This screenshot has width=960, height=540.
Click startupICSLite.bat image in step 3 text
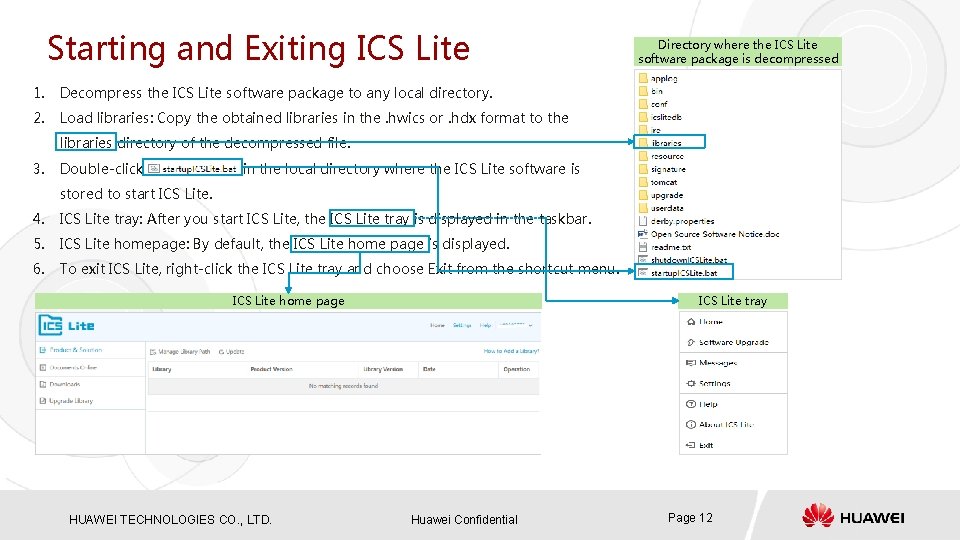pyautogui.click(x=193, y=168)
